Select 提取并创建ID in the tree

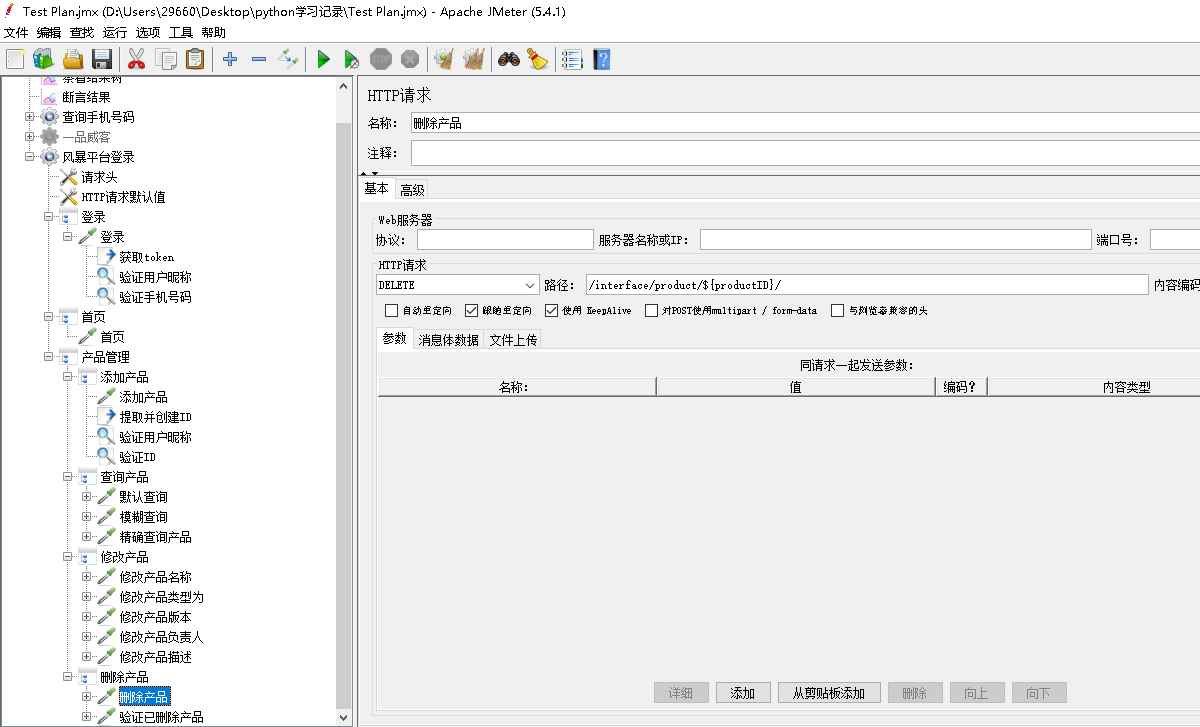pyautogui.click(x=155, y=417)
